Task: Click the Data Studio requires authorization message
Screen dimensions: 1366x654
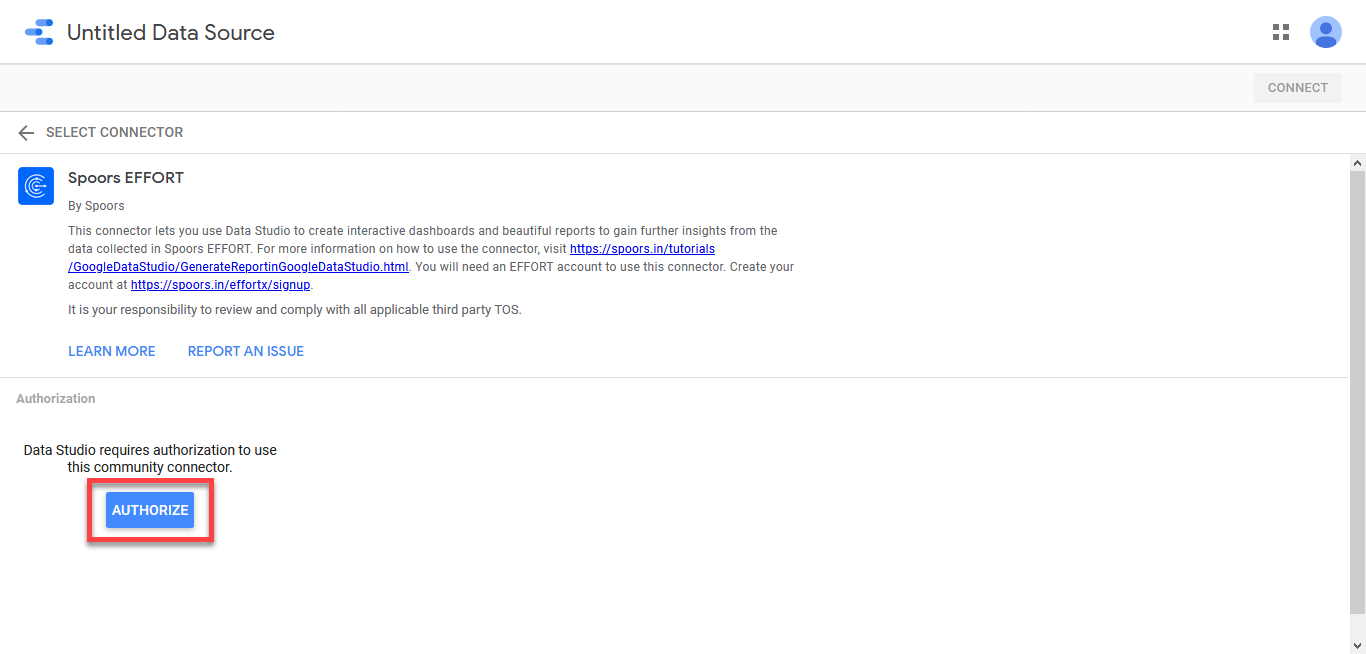Action: [150, 458]
